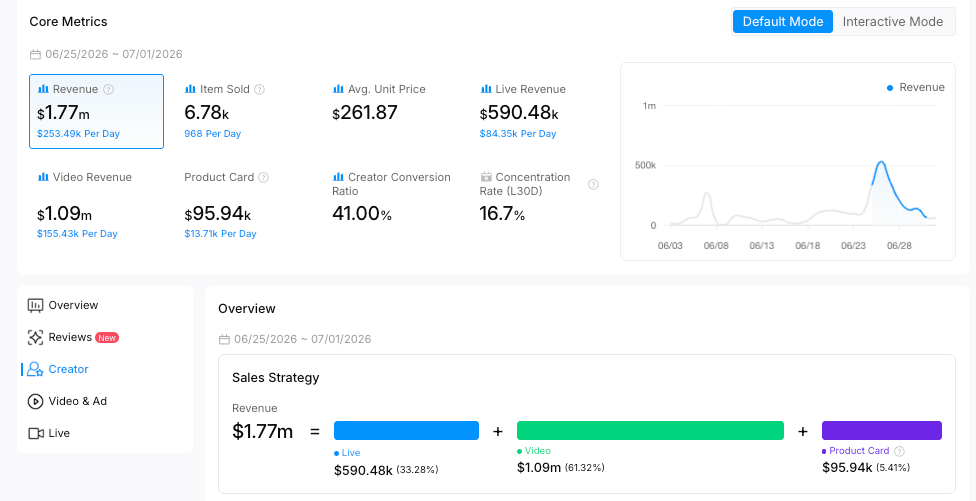Click the Revenue help question-mark icon
The image size is (976, 501).
tap(108, 89)
